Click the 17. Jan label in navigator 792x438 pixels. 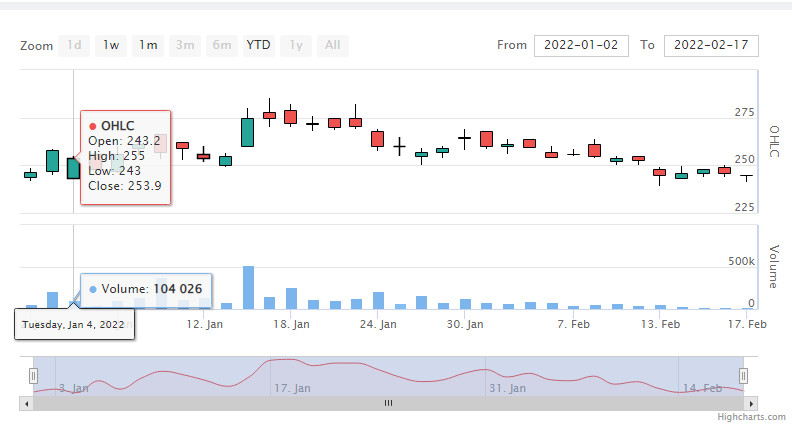tap(292, 388)
